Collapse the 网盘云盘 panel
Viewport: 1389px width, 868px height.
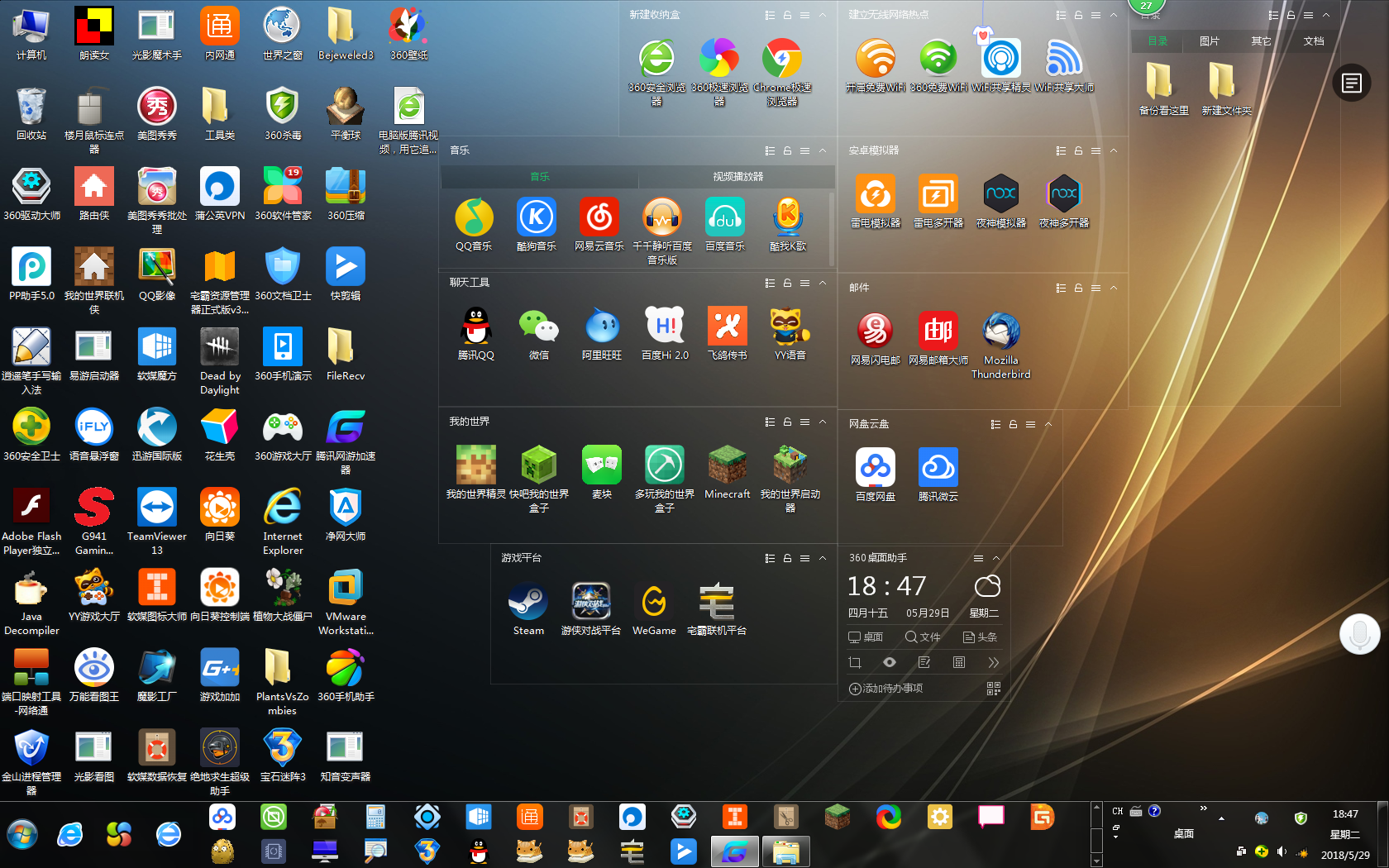click(1048, 424)
